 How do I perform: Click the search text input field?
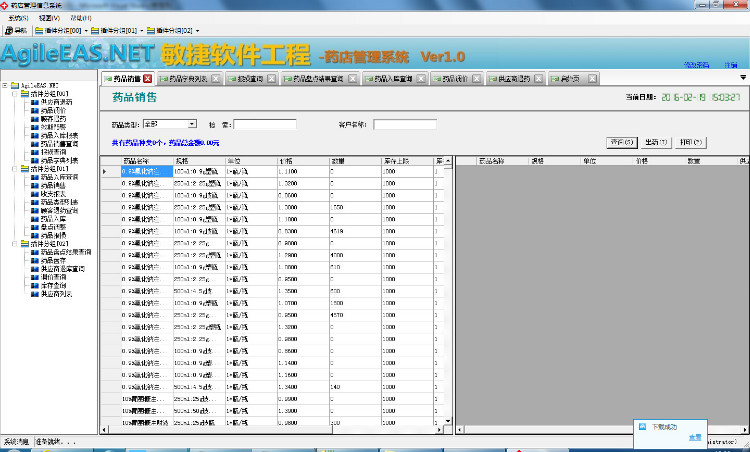(x=265, y=124)
